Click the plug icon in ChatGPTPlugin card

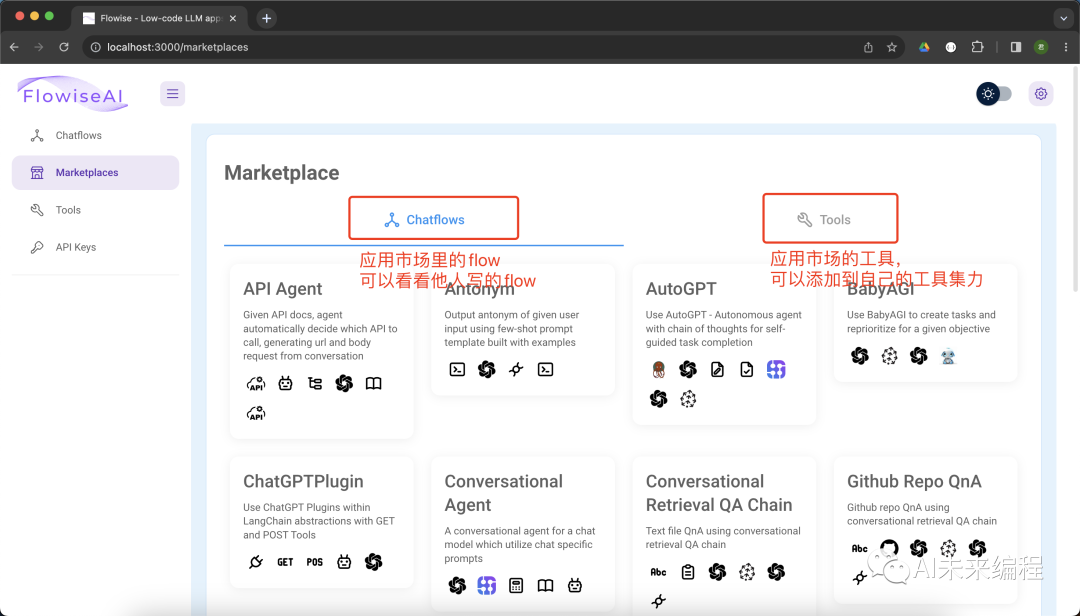click(256, 562)
